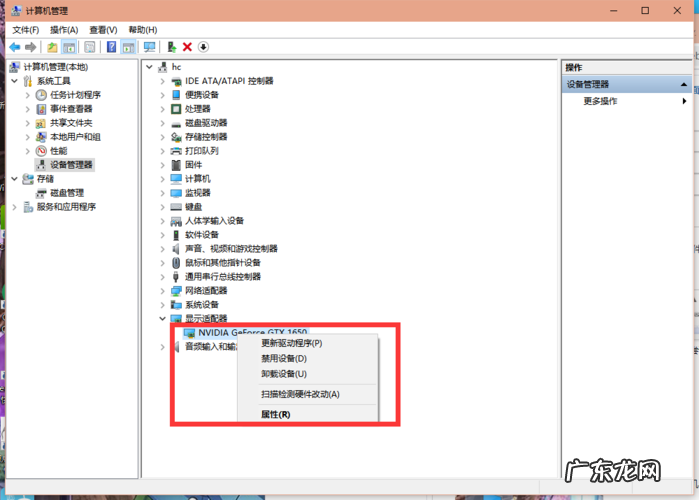
Task: Select 设备管理器 in the left tree
Action: 71,165
